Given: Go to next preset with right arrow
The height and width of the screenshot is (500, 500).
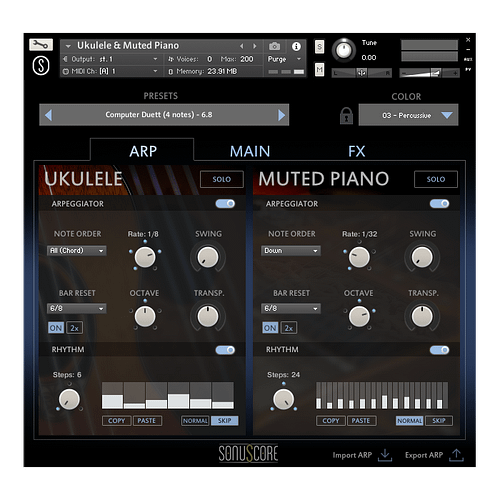Looking at the screenshot, I should 281,115.
